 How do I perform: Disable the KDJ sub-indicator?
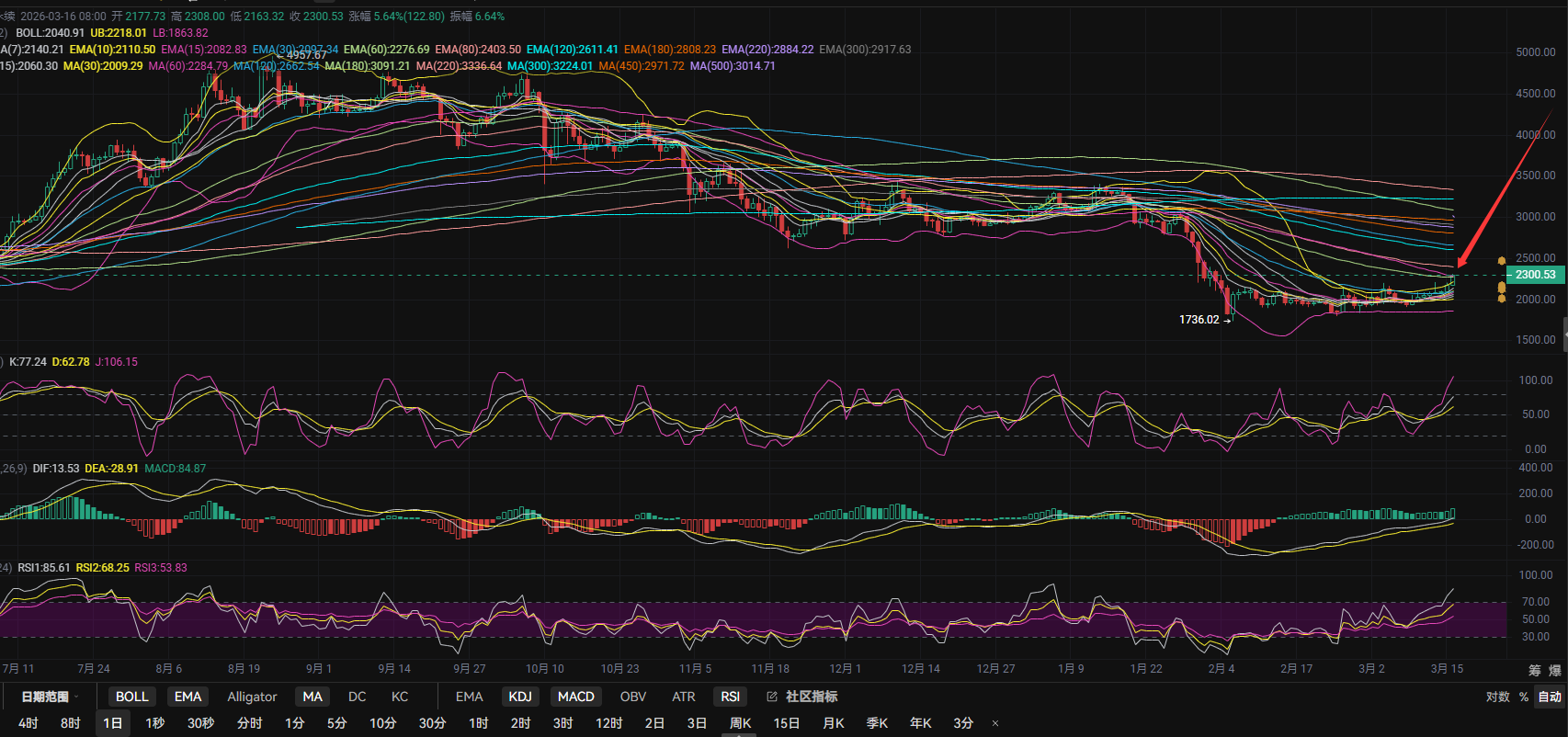tap(519, 697)
